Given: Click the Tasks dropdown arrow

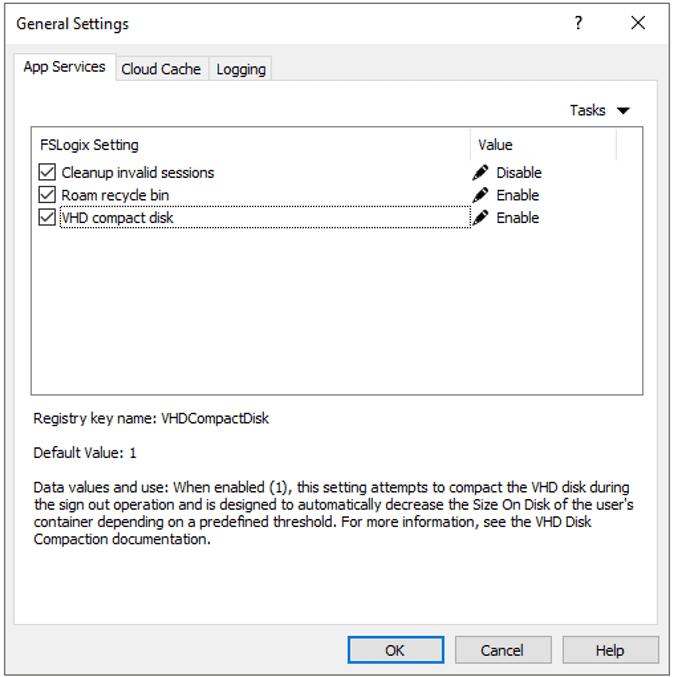Looking at the screenshot, I should (624, 111).
